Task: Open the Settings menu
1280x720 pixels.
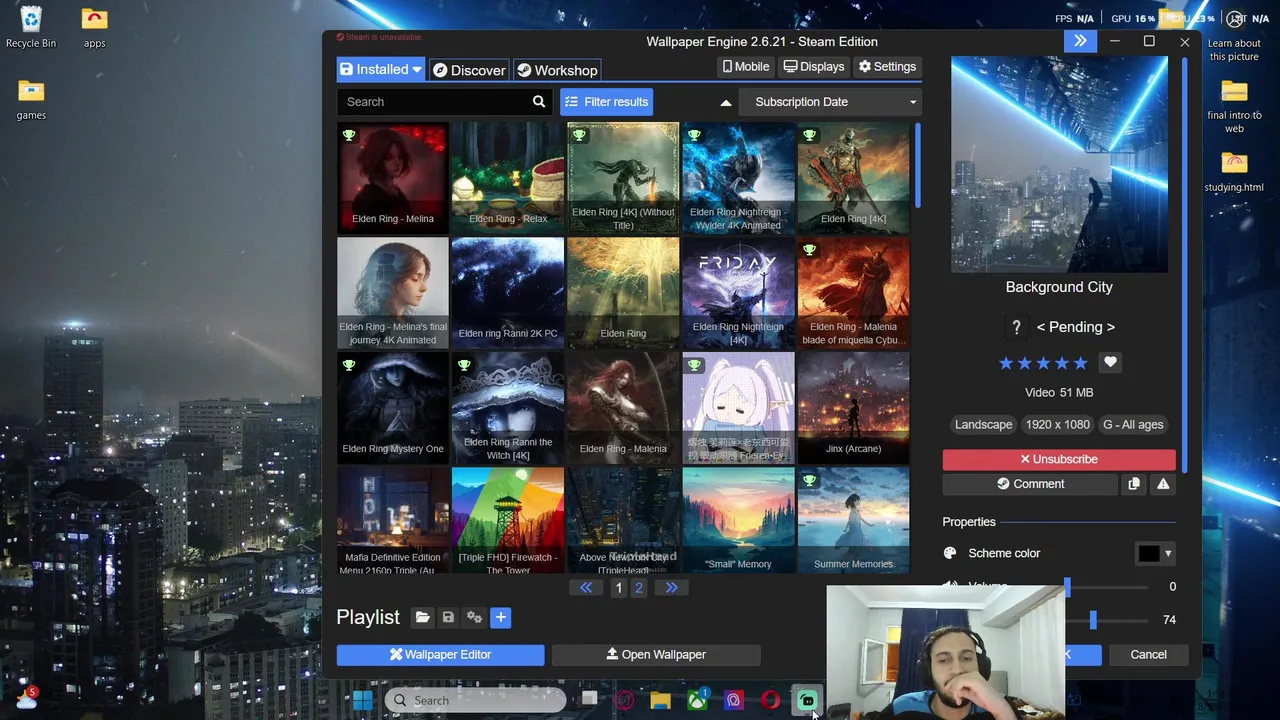Action: pyautogui.click(x=887, y=66)
